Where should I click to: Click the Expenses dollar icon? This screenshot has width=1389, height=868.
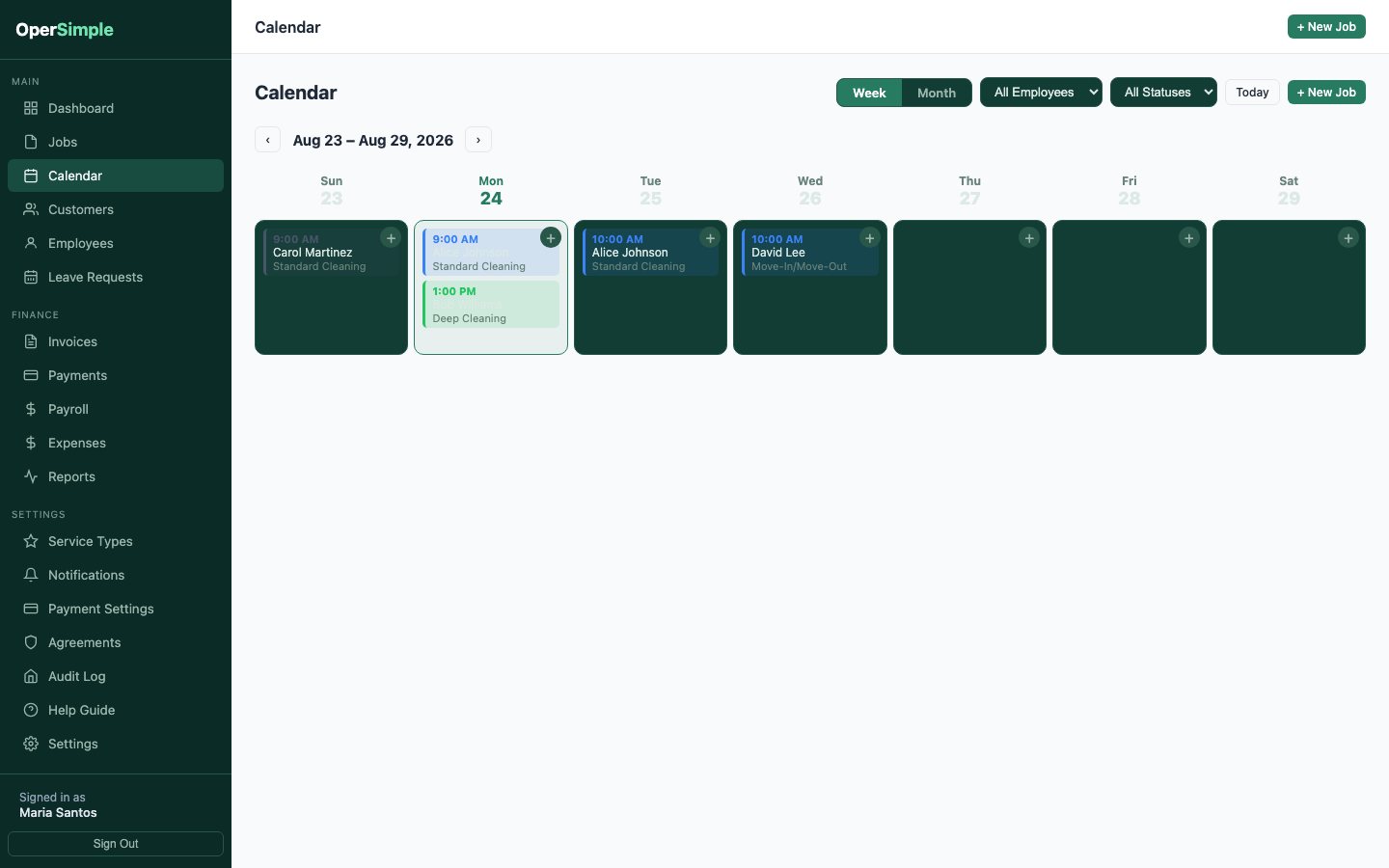[x=31, y=443]
